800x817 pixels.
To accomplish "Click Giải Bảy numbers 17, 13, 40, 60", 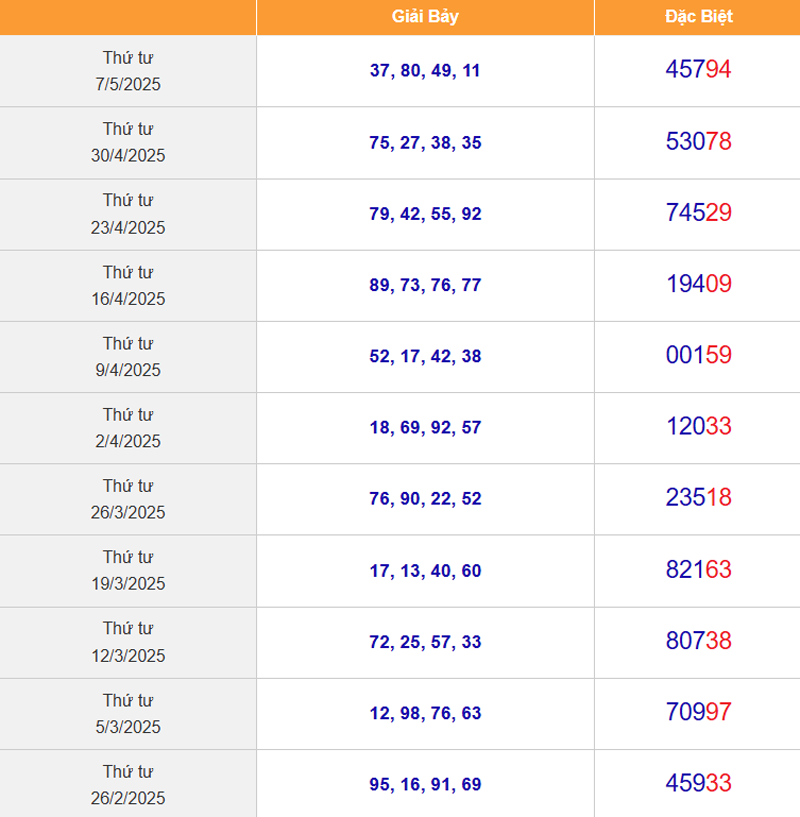I will [425, 571].
